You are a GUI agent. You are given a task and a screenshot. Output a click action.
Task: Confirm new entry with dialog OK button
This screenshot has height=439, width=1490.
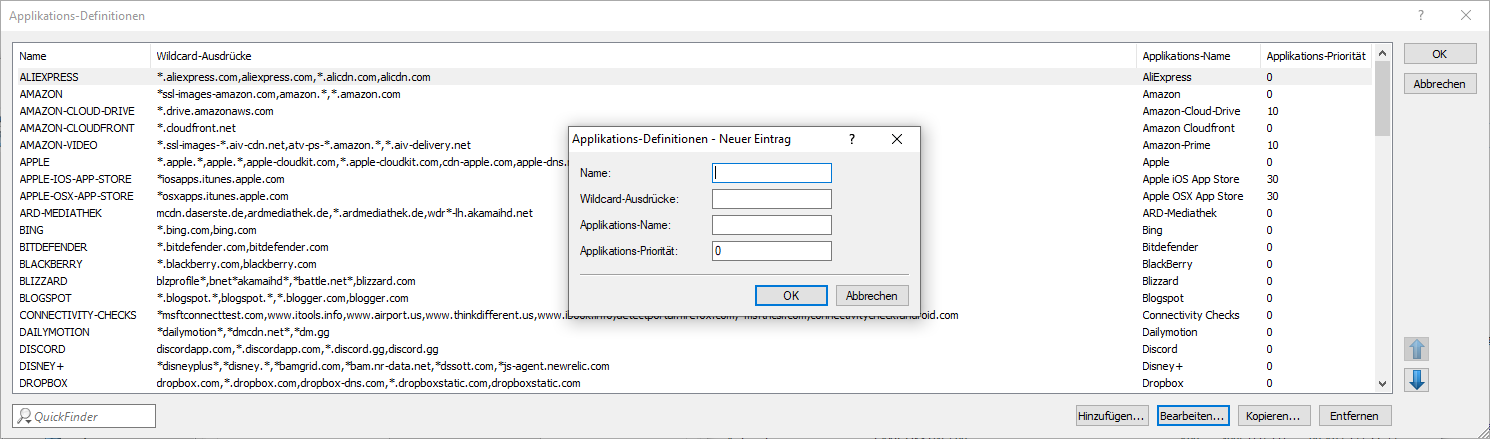click(x=791, y=295)
